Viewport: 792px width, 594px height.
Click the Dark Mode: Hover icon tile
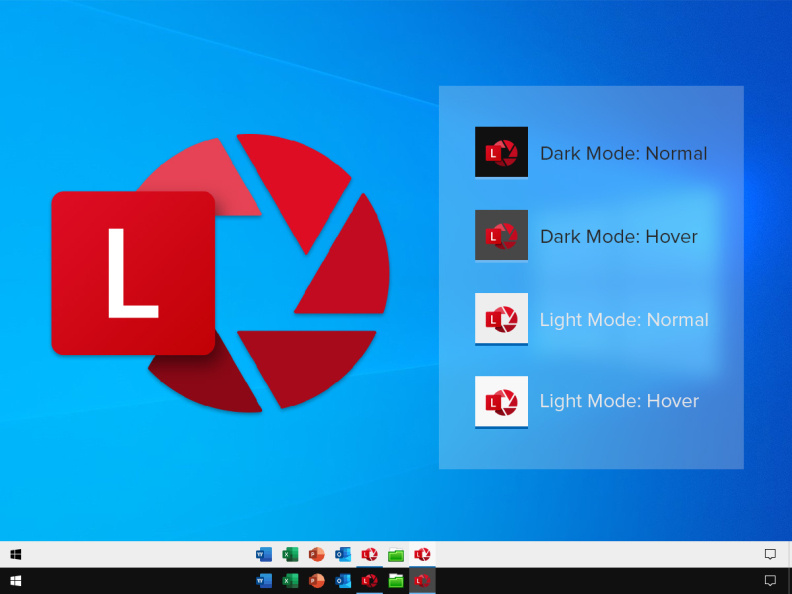coord(501,235)
